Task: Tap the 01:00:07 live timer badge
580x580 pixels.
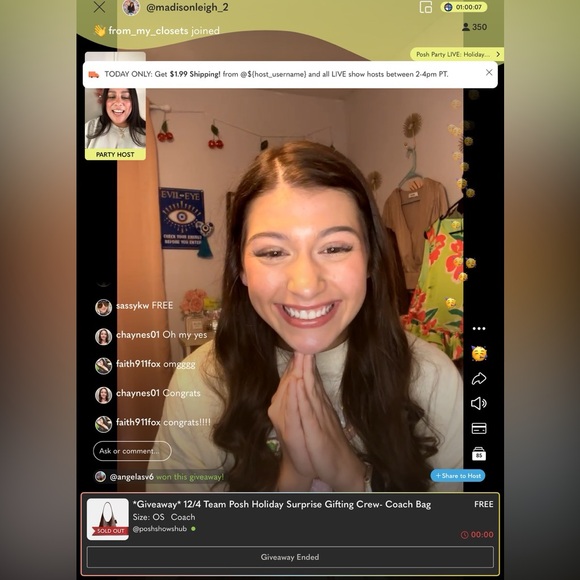Action: pyautogui.click(x=464, y=7)
